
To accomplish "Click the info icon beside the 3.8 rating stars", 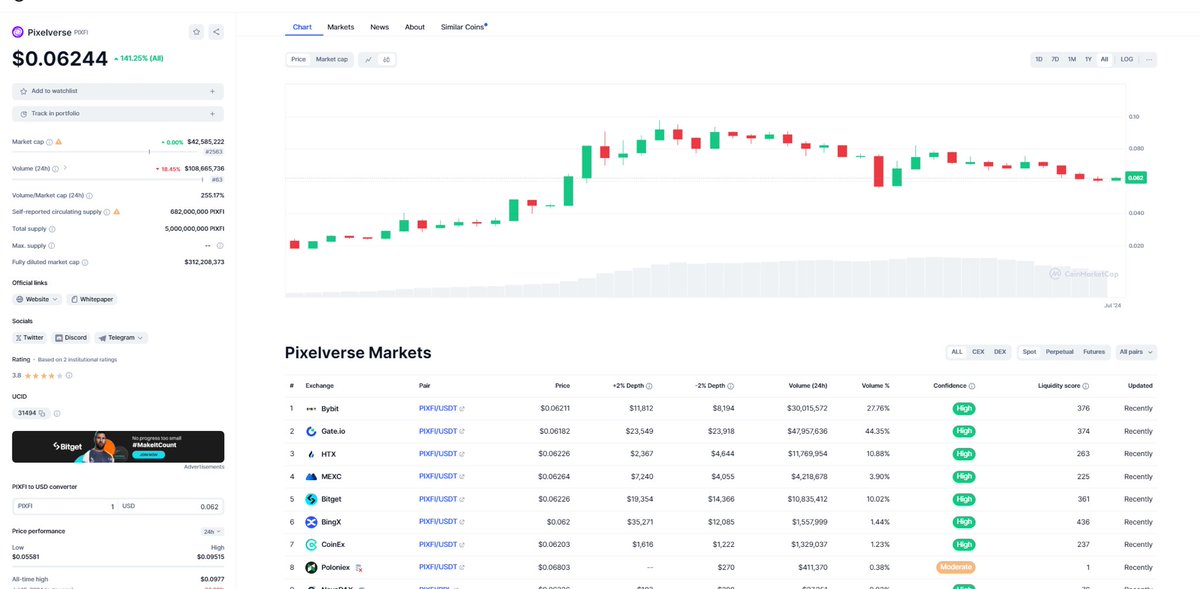I will coord(69,376).
